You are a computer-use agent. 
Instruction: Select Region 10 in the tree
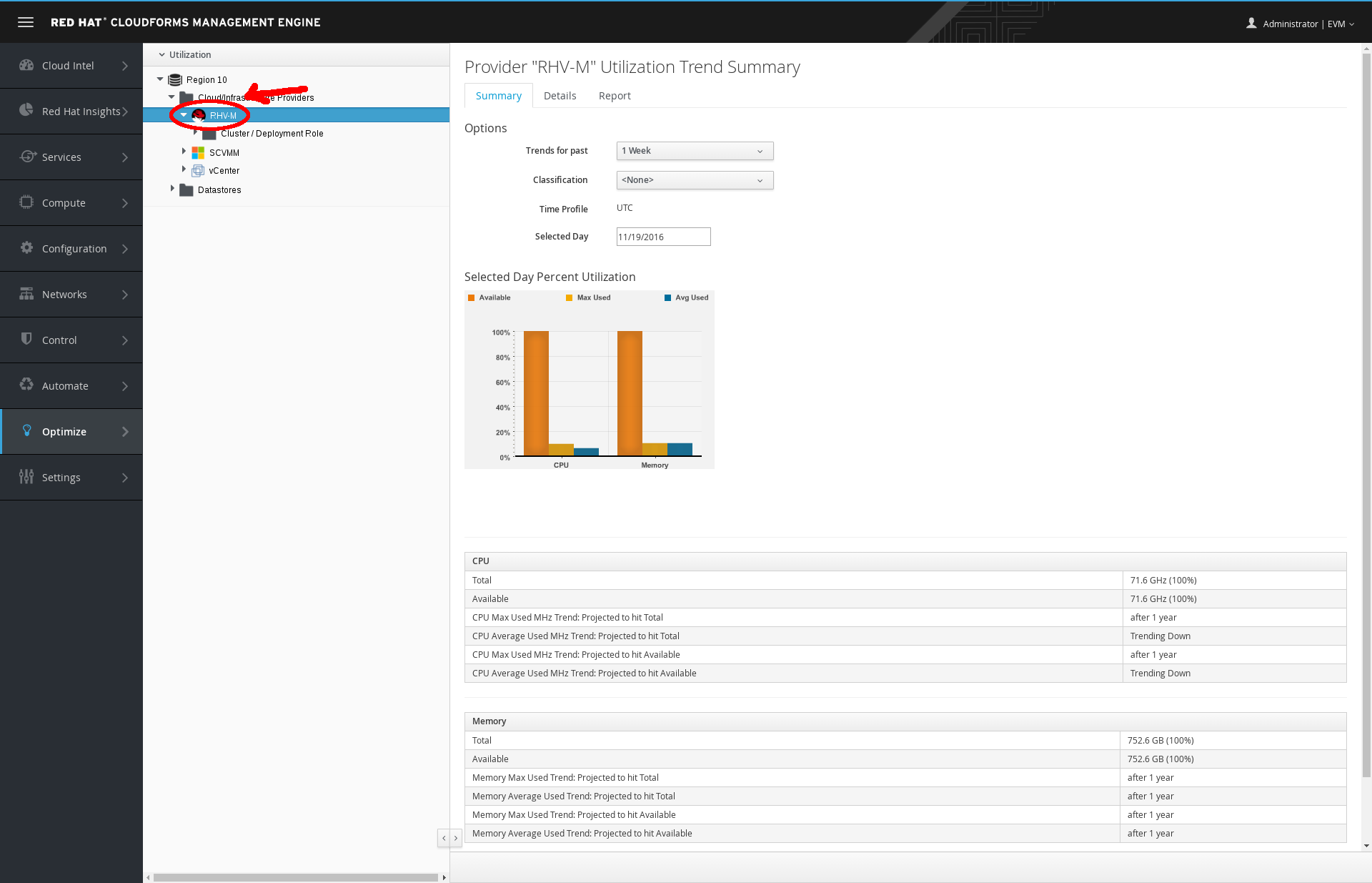click(207, 80)
